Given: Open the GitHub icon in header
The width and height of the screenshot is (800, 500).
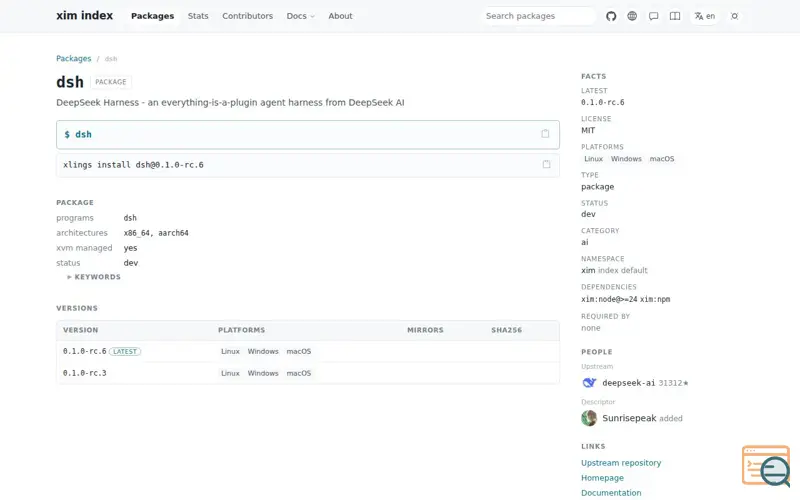Looking at the screenshot, I should tap(611, 16).
